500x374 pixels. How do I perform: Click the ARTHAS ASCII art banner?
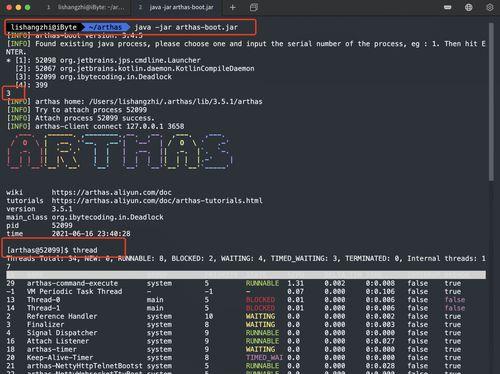pyautogui.click(x=119, y=151)
